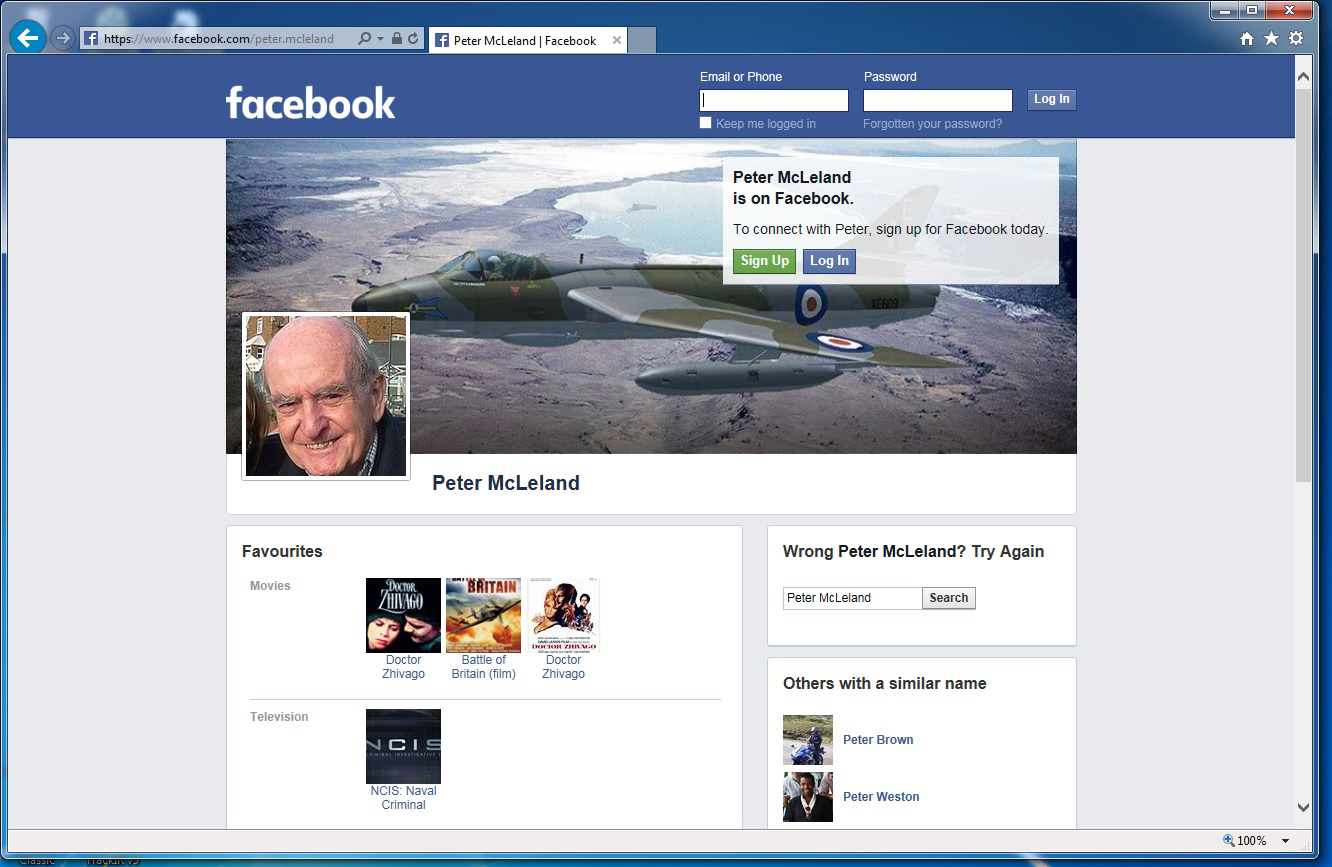Viewport: 1332px width, 867px height.
Task: Open Peter Brown profile thumbnail
Action: pyautogui.click(x=808, y=740)
